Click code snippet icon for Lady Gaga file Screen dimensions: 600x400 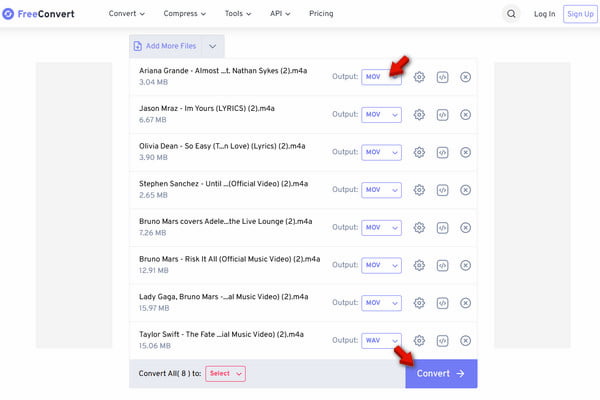(x=442, y=303)
